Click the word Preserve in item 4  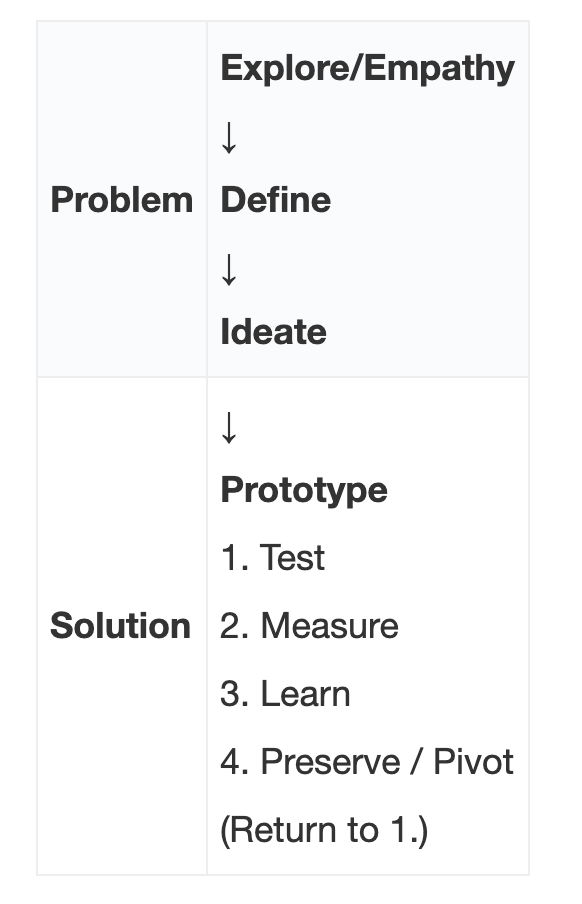tap(331, 762)
